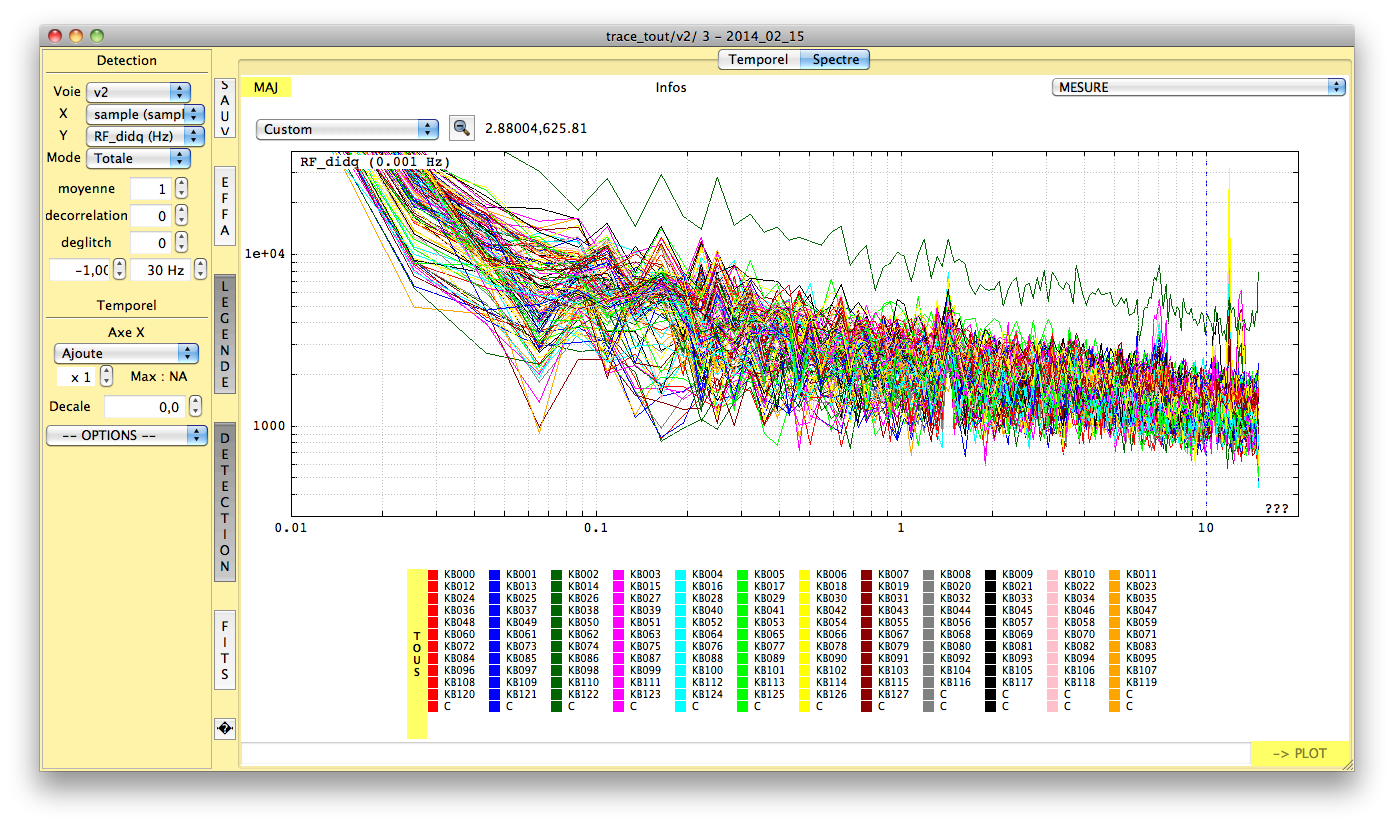Click the magnifier zoom icon
Viewport: 1394px width, 826px height.
[461, 128]
